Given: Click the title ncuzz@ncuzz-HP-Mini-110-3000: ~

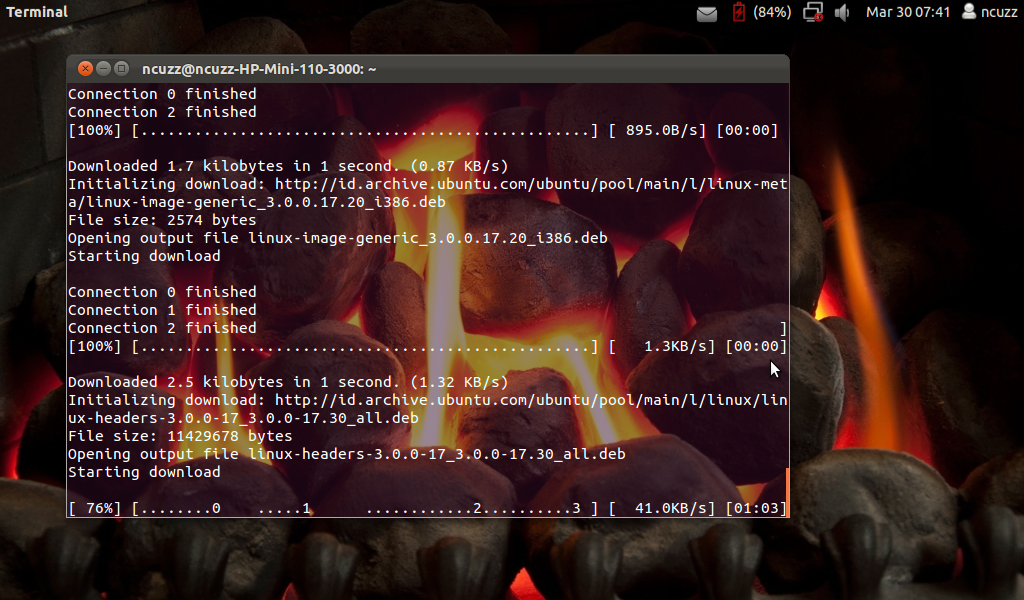Looking at the screenshot, I should [x=259, y=69].
